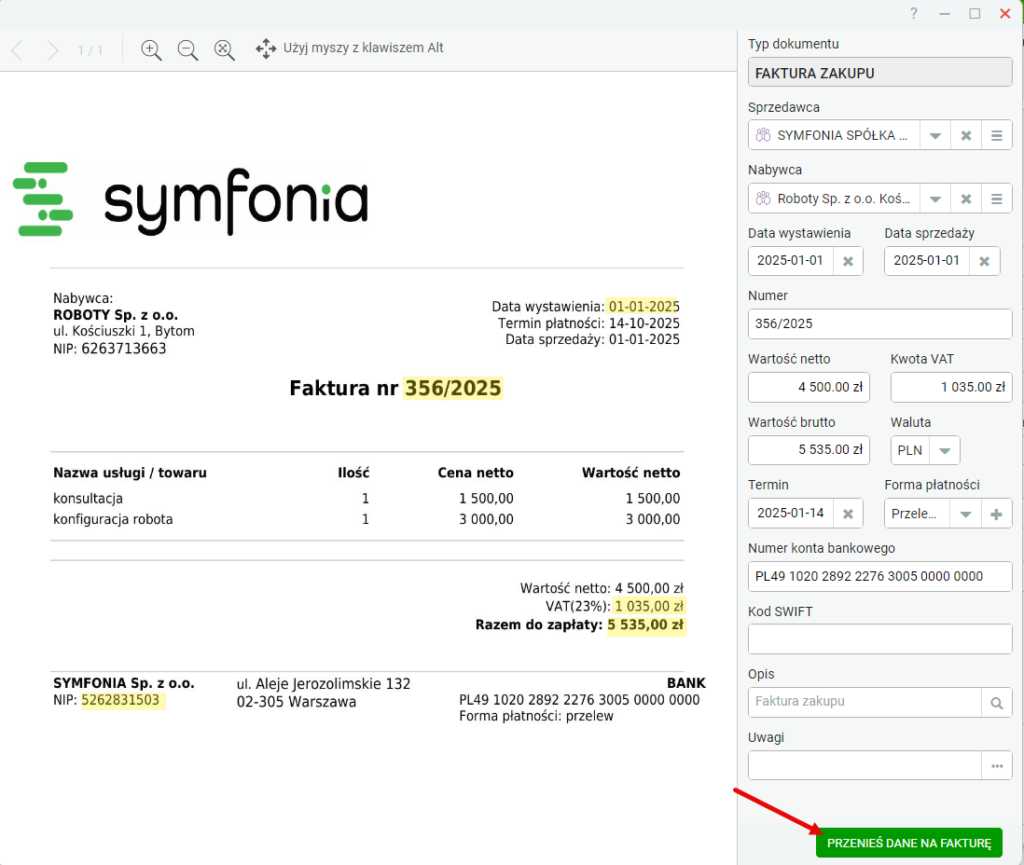Go to next page arrow
The image size is (1024, 865).
[52, 50]
